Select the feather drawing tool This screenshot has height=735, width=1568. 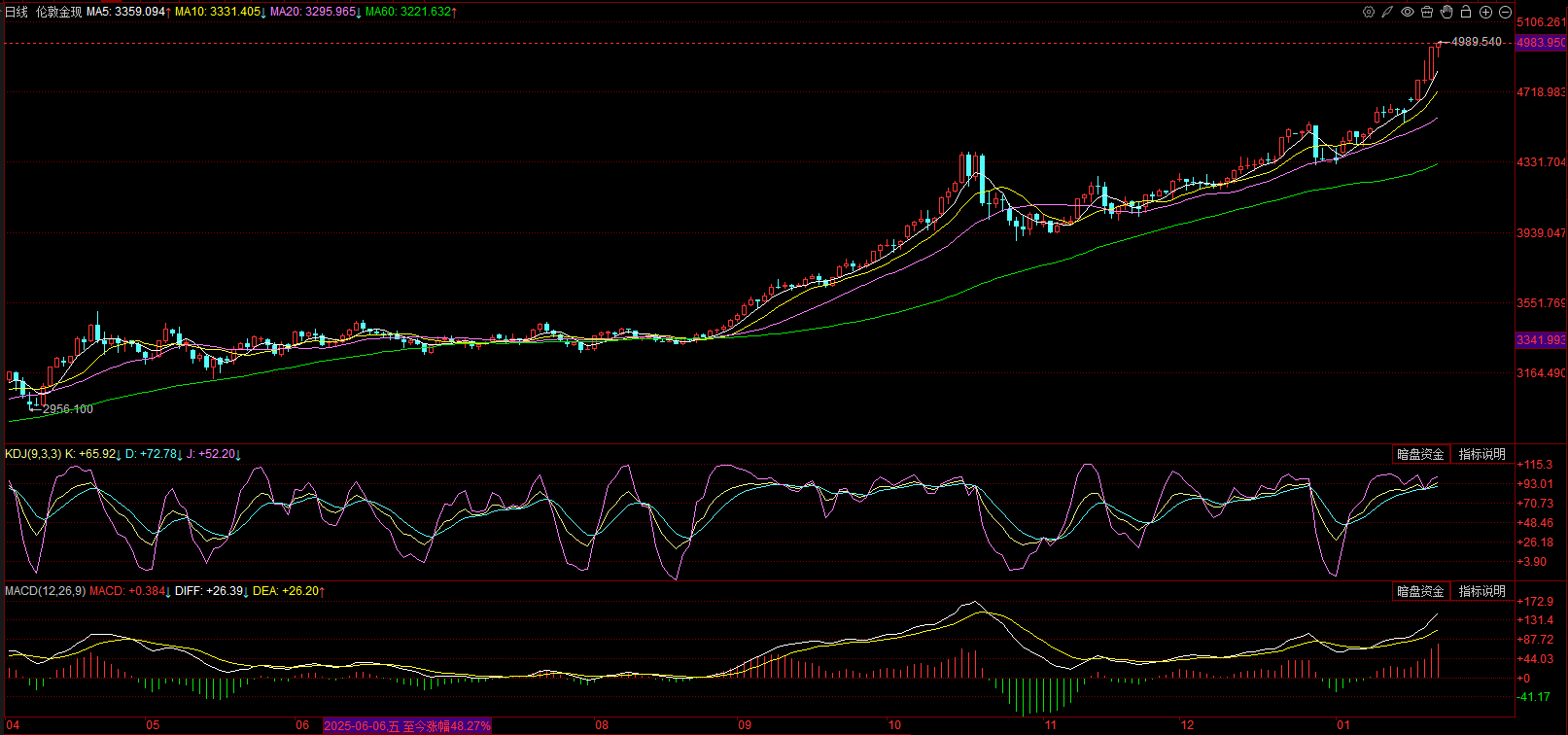tap(1388, 12)
